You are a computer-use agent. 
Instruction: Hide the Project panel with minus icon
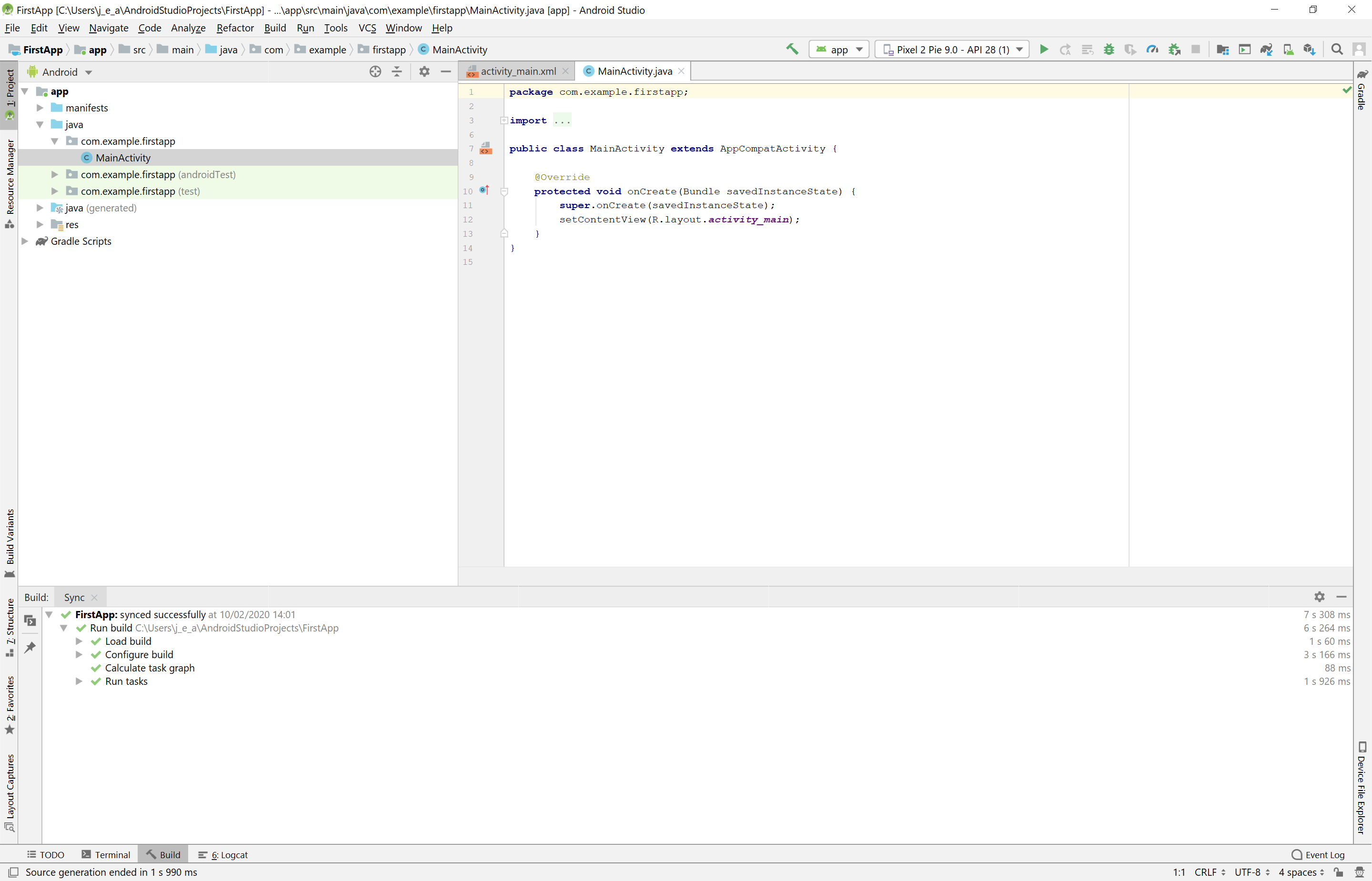[x=446, y=71]
